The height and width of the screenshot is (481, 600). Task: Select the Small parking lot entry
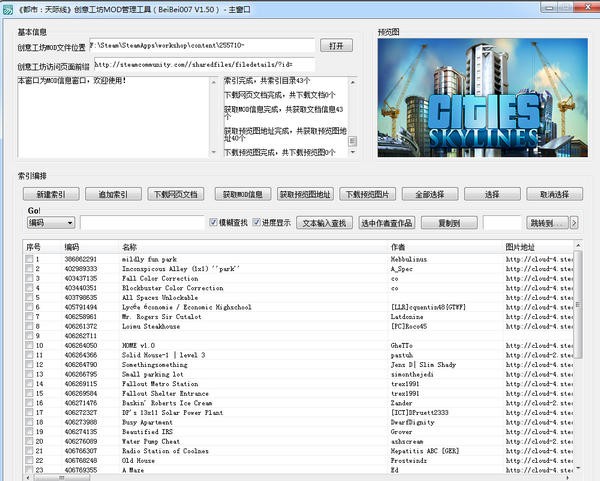[153, 374]
